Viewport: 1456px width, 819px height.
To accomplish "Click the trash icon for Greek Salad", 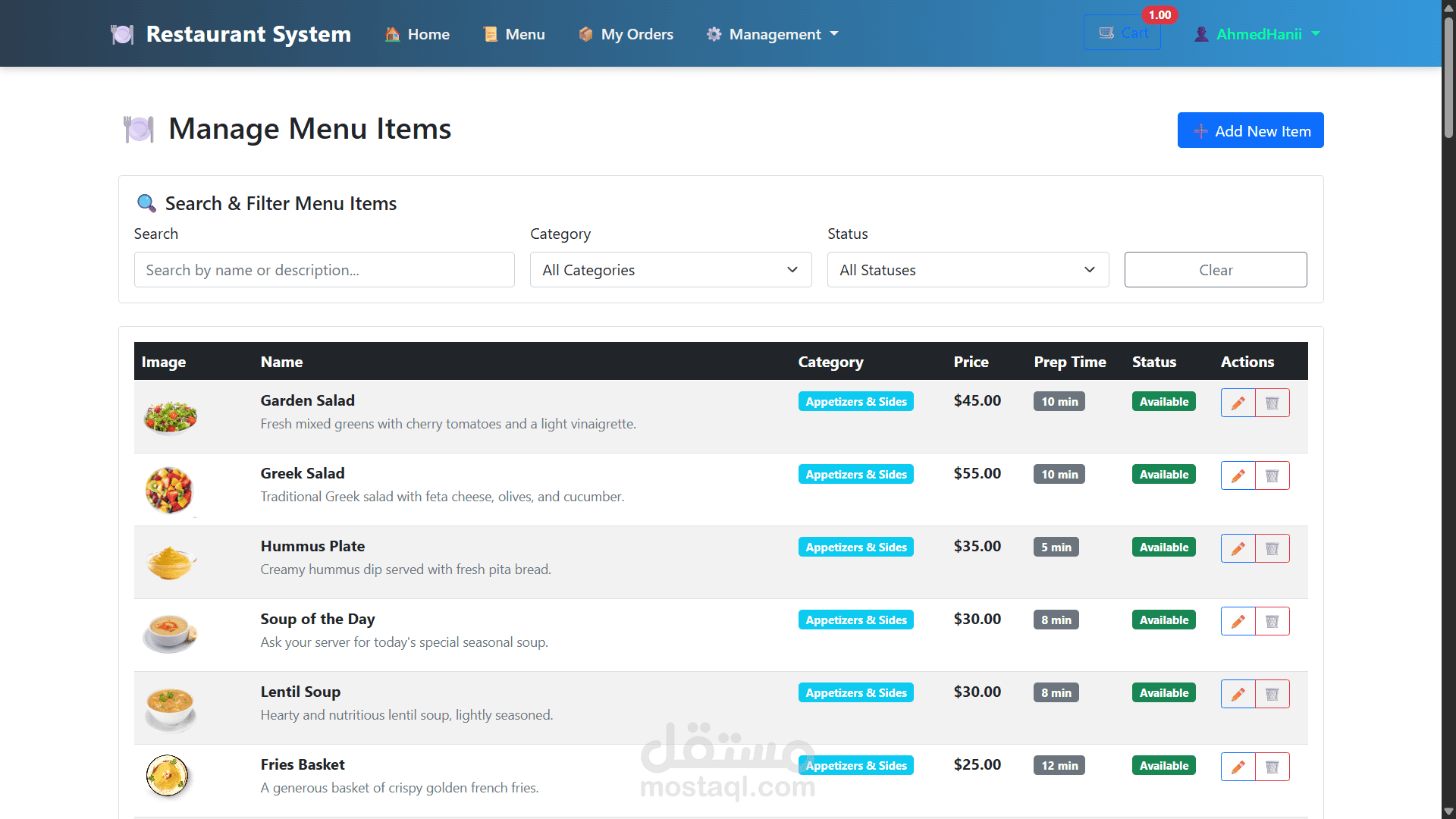I will (1272, 475).
